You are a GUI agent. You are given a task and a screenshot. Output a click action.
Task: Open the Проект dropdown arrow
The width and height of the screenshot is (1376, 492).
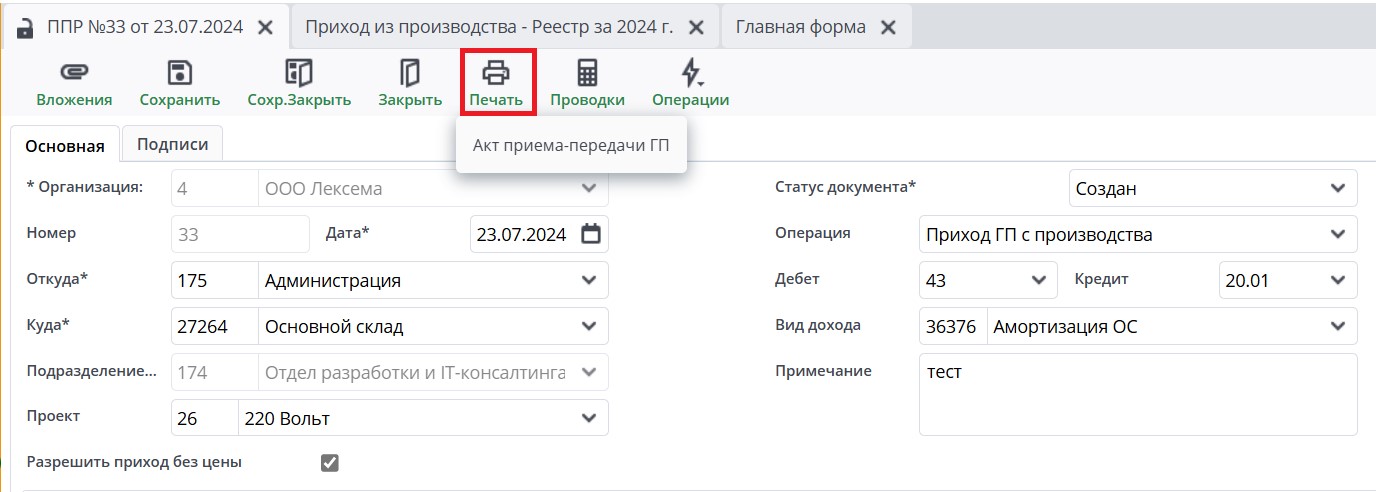coord(588,418)
